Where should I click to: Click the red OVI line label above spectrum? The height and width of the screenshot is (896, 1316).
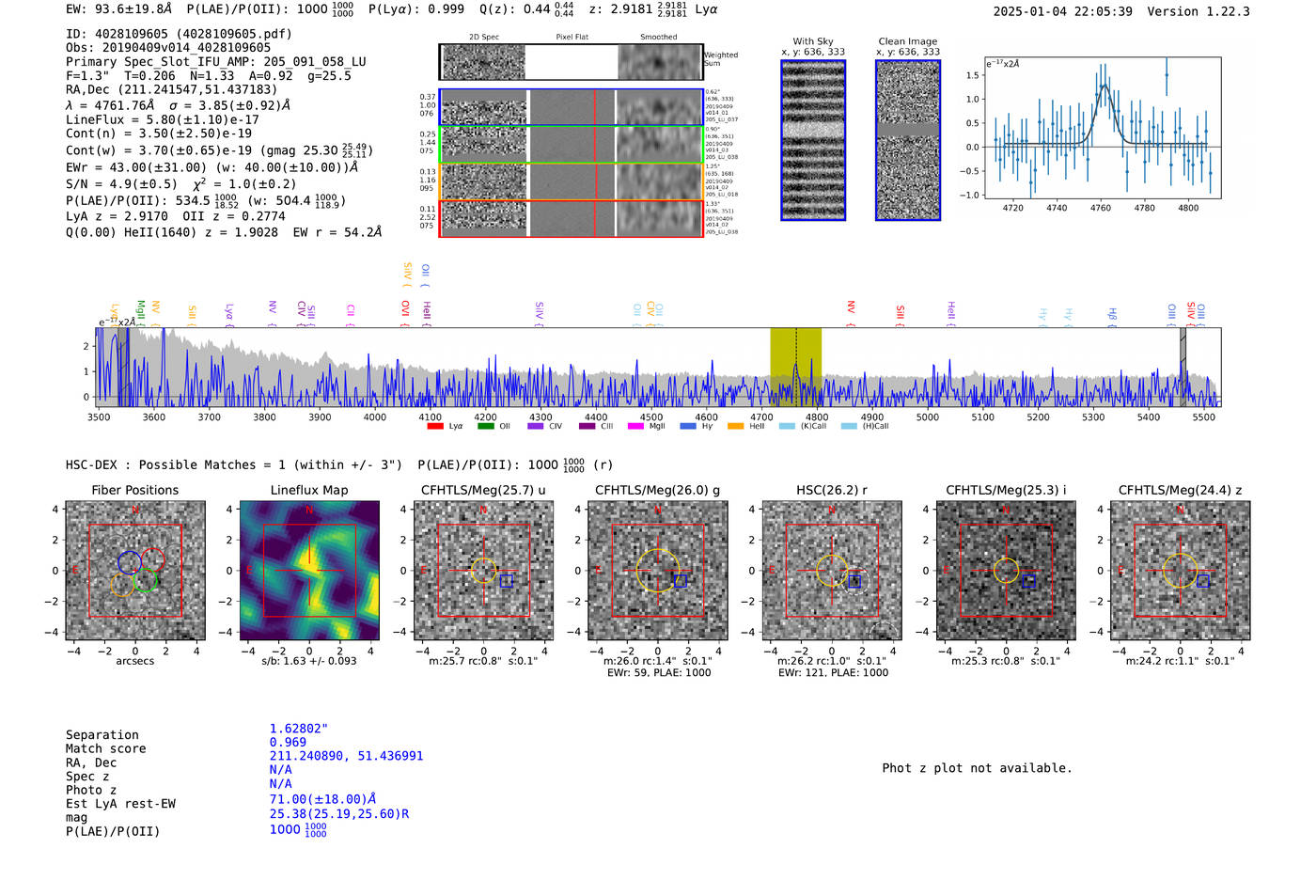(x=405, y=311)
